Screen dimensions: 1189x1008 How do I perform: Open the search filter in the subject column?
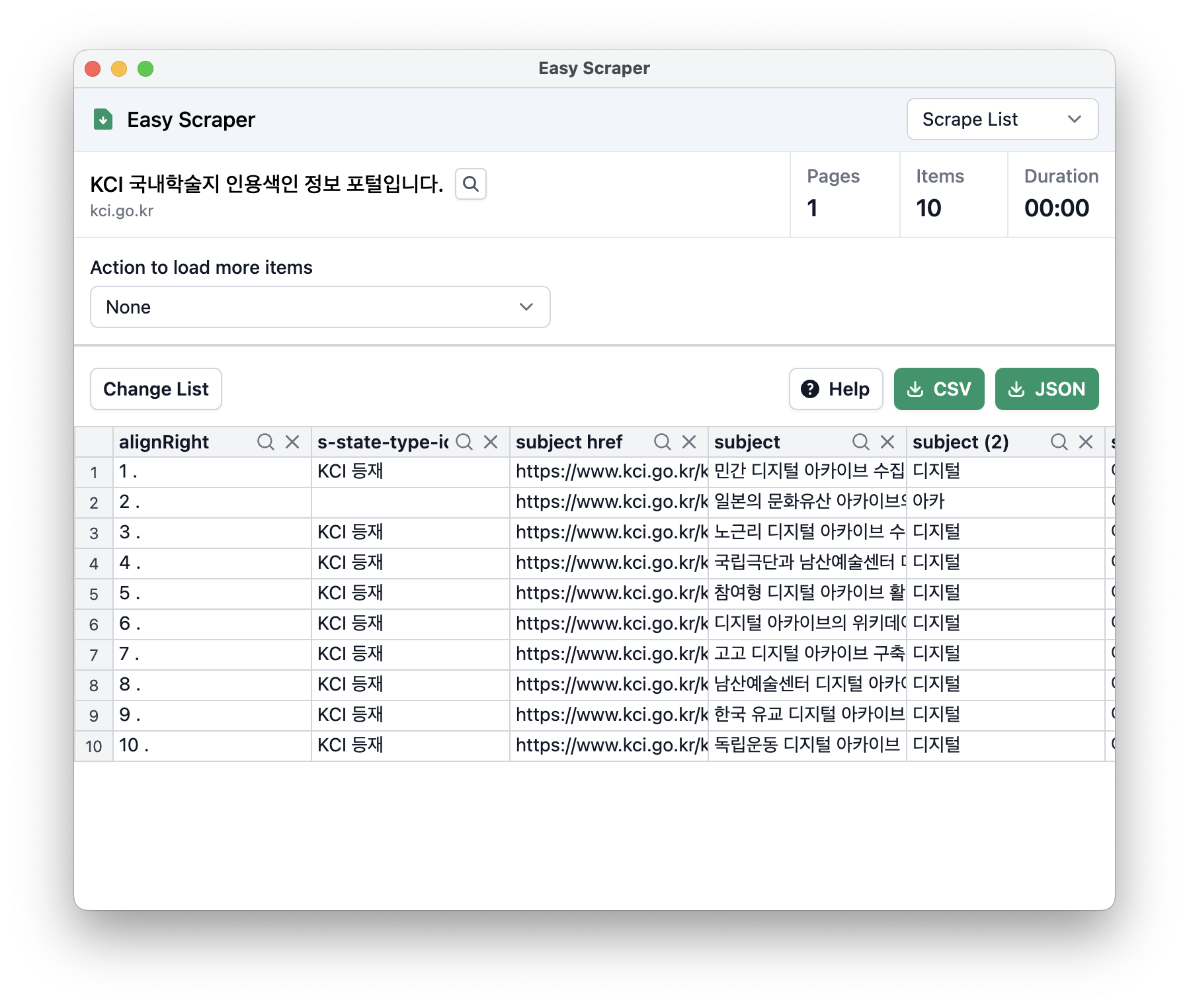click(x=860, y=442)
